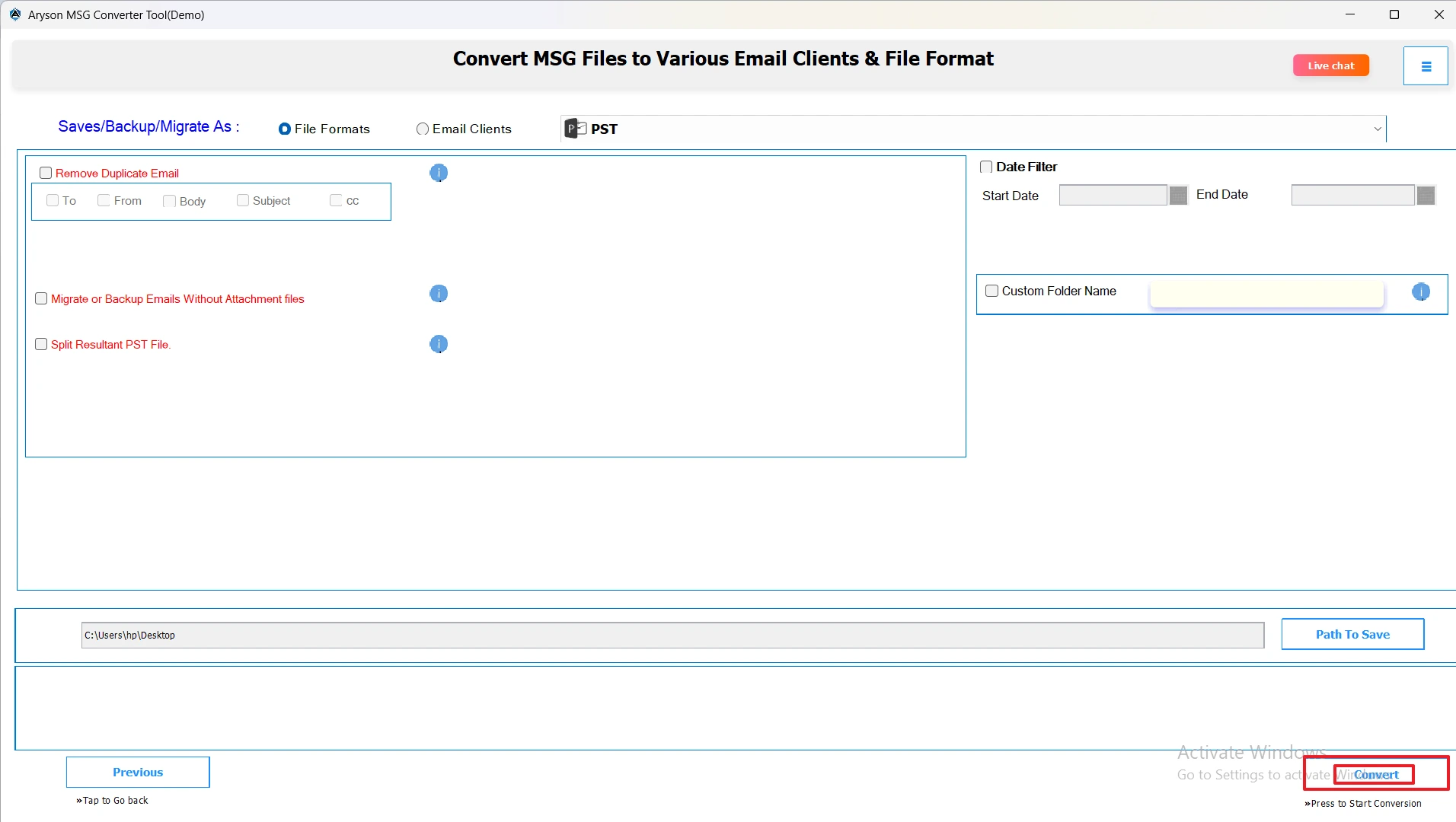The image size is (1456, 822).
Task: Enable Migrate Emails Without Attachment files
Action: point(41,298)
